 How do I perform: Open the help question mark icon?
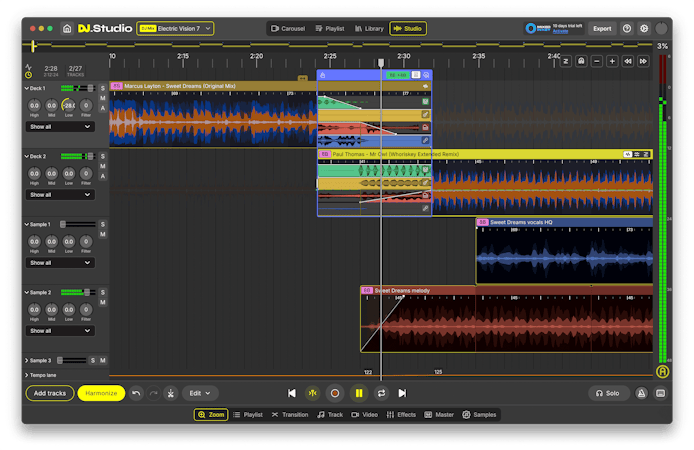(x=627, y=29)
